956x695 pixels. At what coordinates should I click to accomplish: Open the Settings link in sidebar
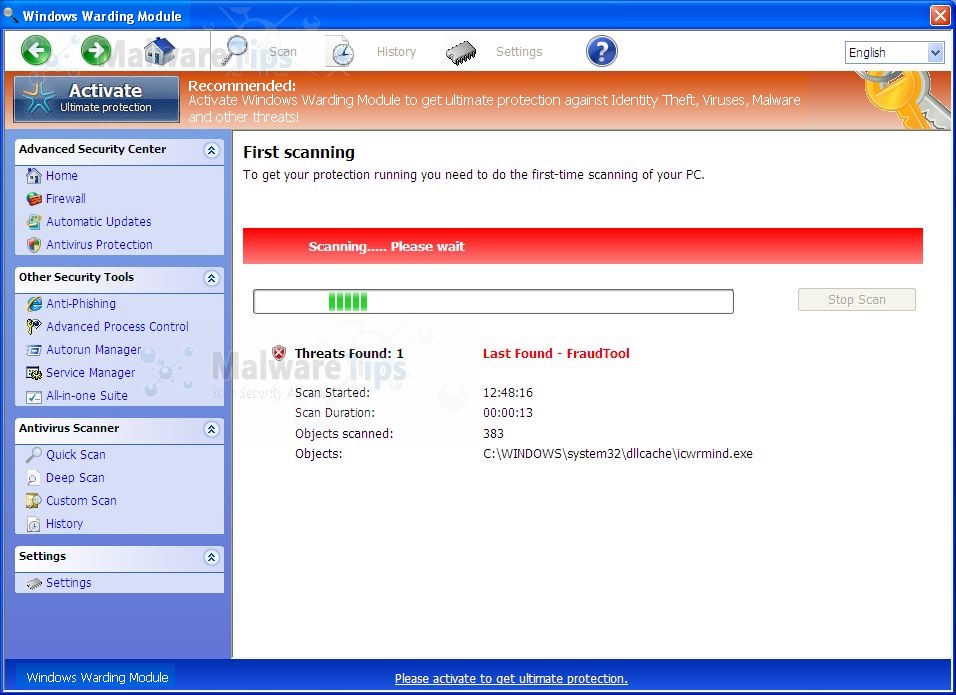click(x=68, y=583)
